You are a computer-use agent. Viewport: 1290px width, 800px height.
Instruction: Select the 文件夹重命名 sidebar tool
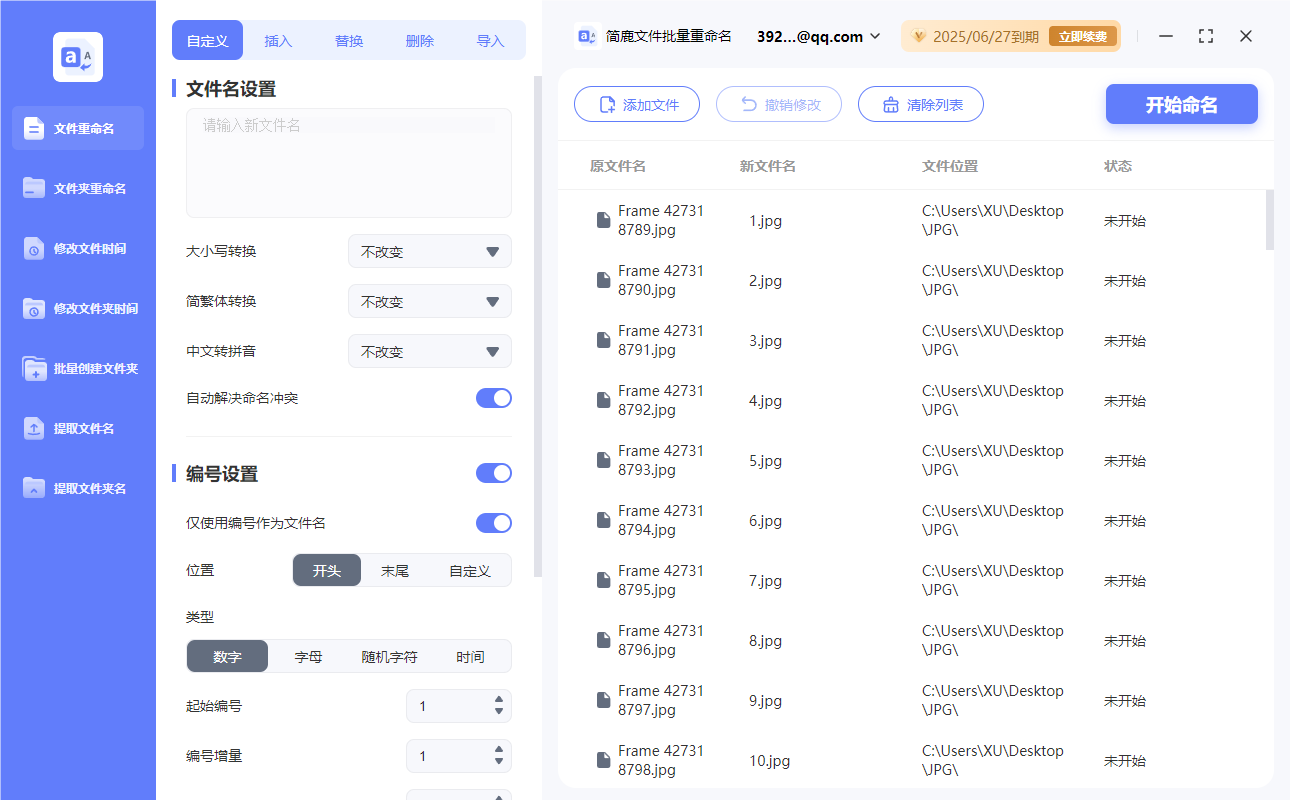(77, 188)
